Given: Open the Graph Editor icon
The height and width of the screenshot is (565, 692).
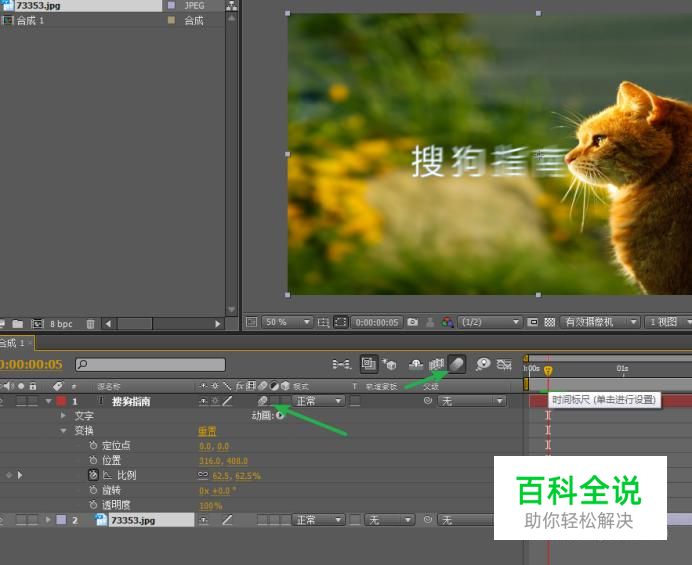Looking at the screenshot, I should tap(504, 365).
